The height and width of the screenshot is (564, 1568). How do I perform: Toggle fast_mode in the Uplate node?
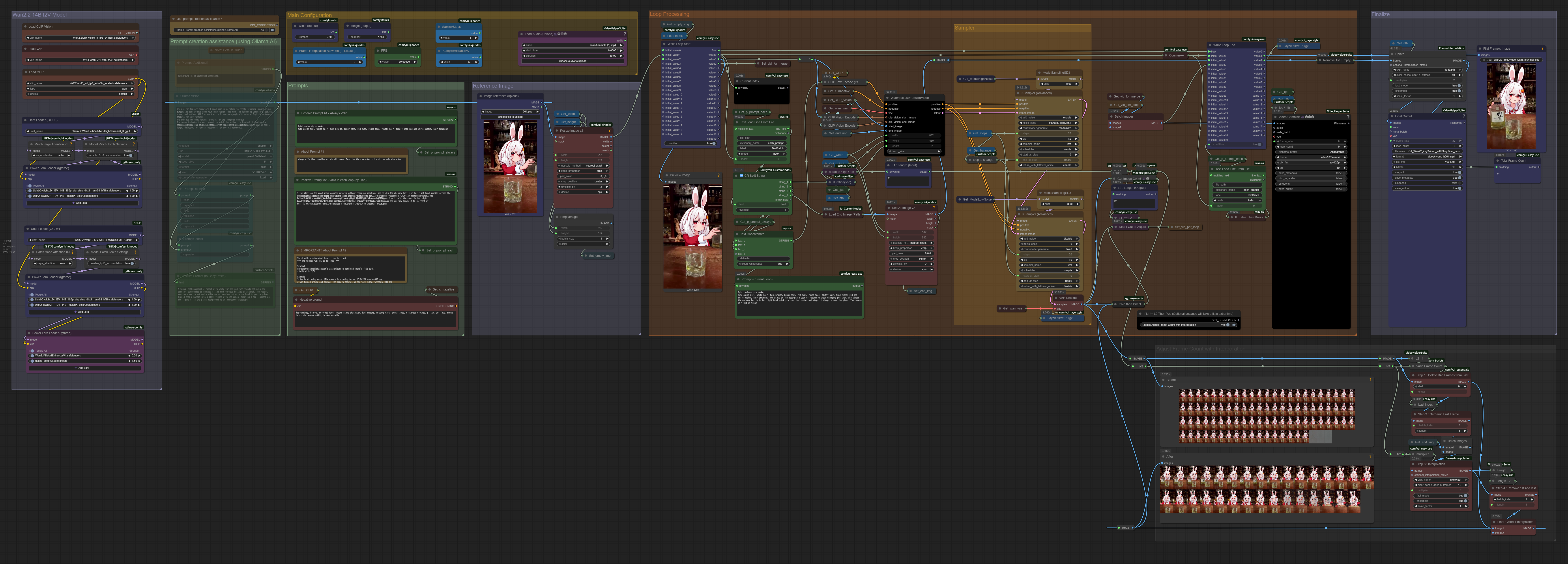(x=1459, y=86)
